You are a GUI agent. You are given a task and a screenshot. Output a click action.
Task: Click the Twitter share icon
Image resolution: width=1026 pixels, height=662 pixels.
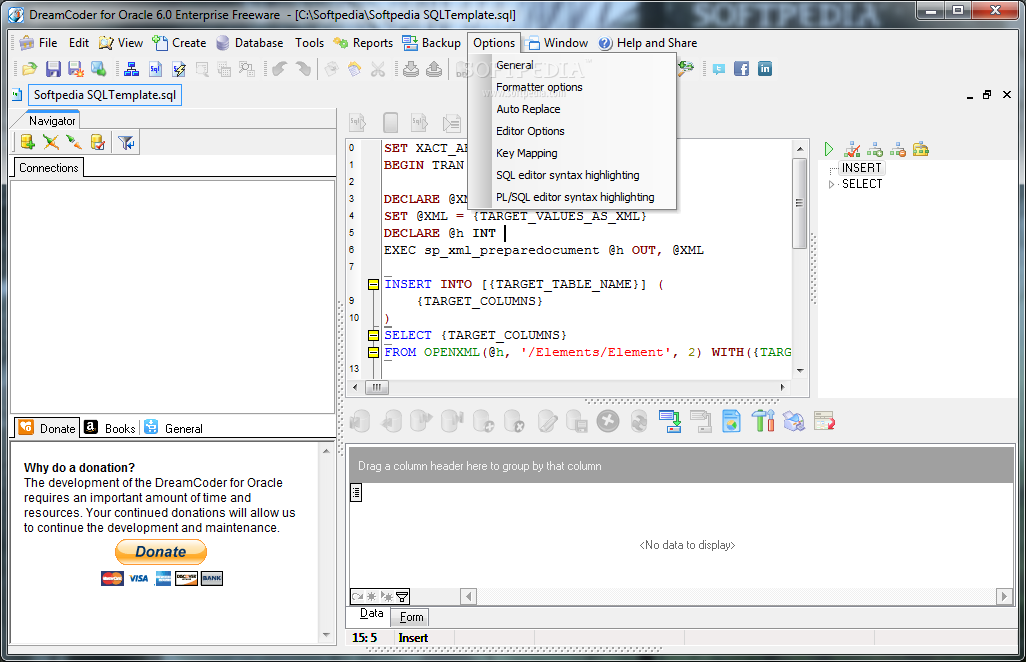pos(718,69)
